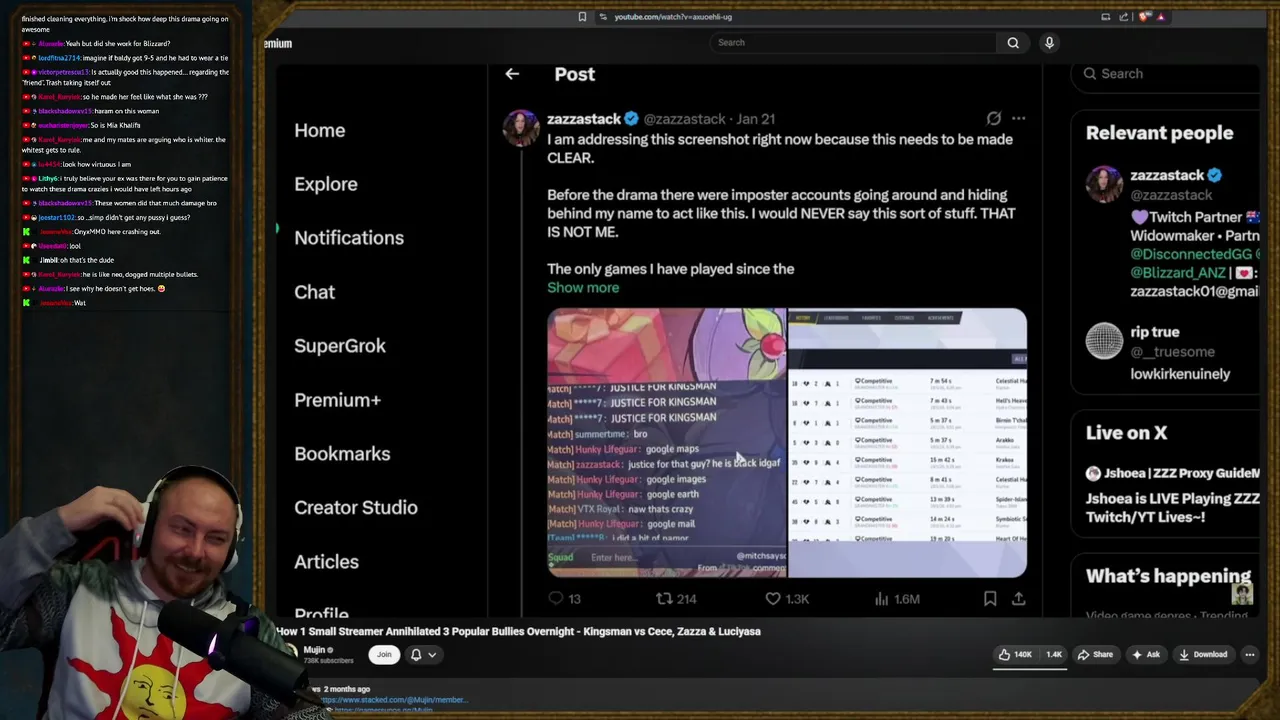The height and width of the screenshot is (720, 1280).
Task: Open SuperGrok in the X sidebar
Action: [340, 345]
